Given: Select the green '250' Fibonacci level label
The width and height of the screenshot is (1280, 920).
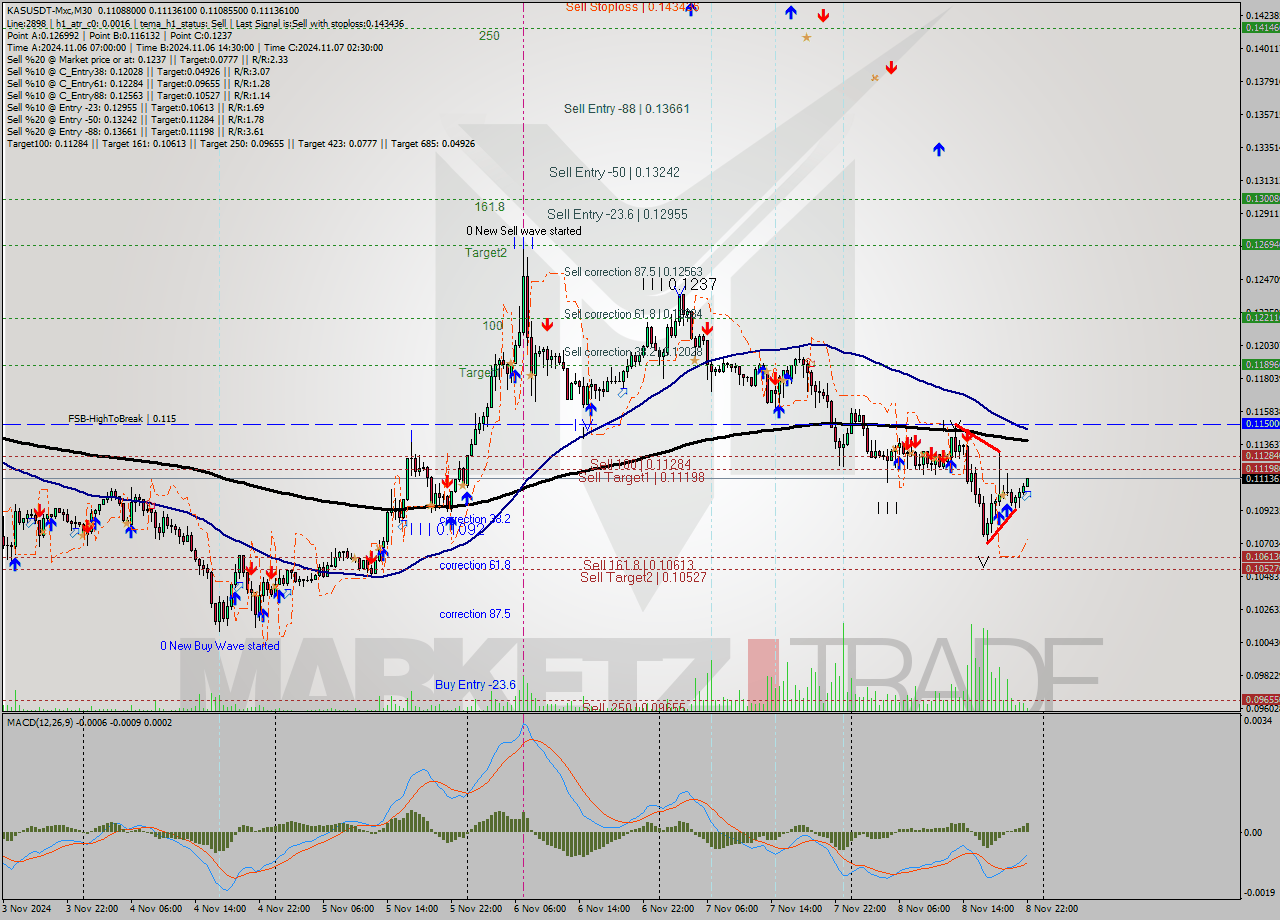Looking at the screenshot, I should pos(489,36).
